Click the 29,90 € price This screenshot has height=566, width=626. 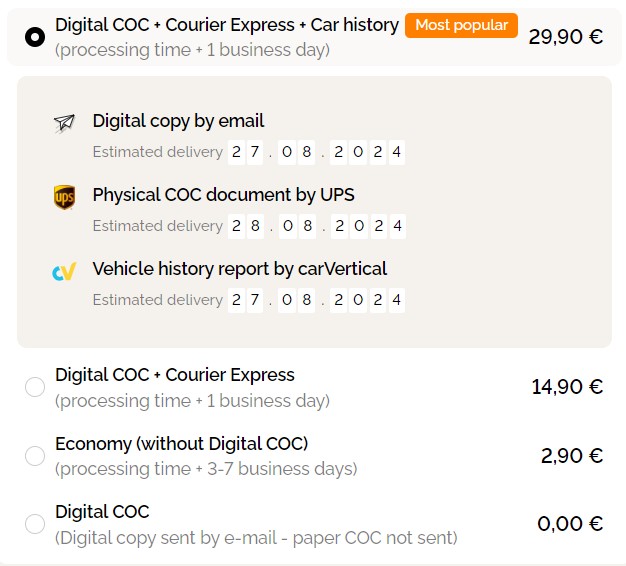tap(566, 37)
